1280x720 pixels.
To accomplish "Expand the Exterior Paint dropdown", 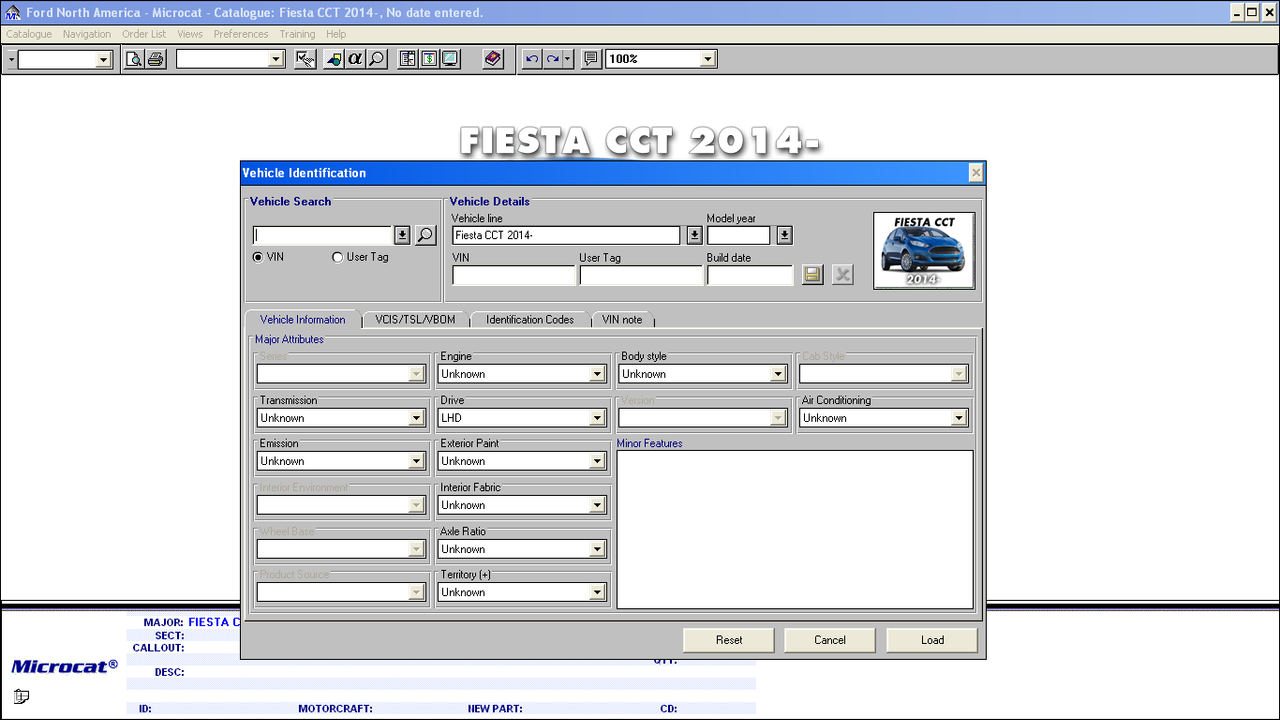I will tap(597, 461).
